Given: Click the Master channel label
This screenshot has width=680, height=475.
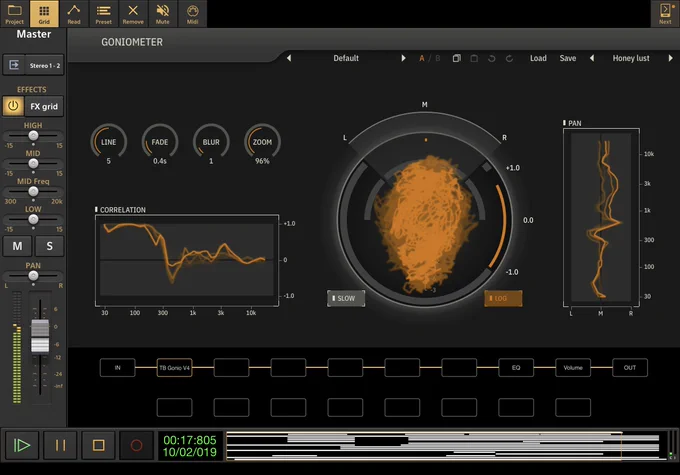Looking at the screenshot, I should (34, 34).
